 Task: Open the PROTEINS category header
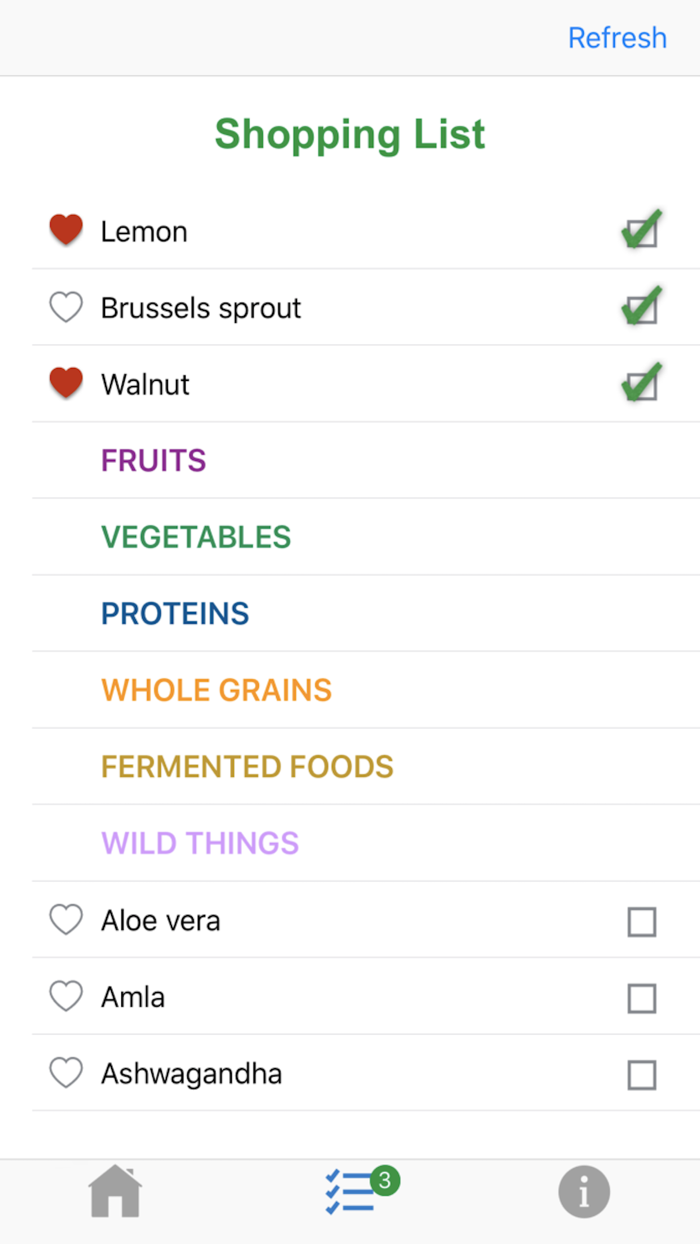175,613
